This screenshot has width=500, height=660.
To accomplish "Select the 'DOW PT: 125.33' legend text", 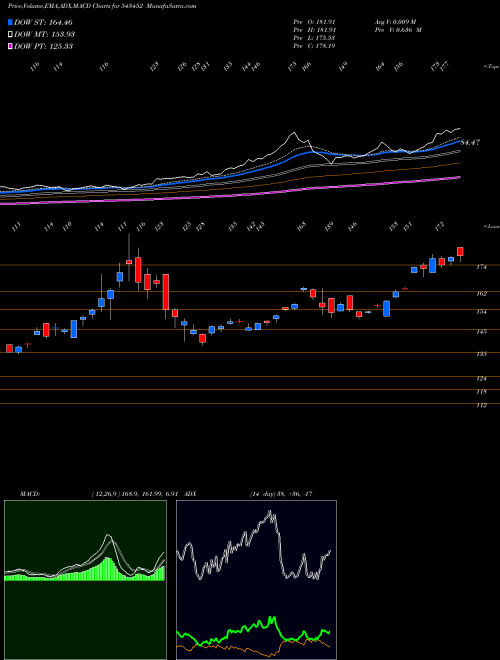I will (43, 46).
